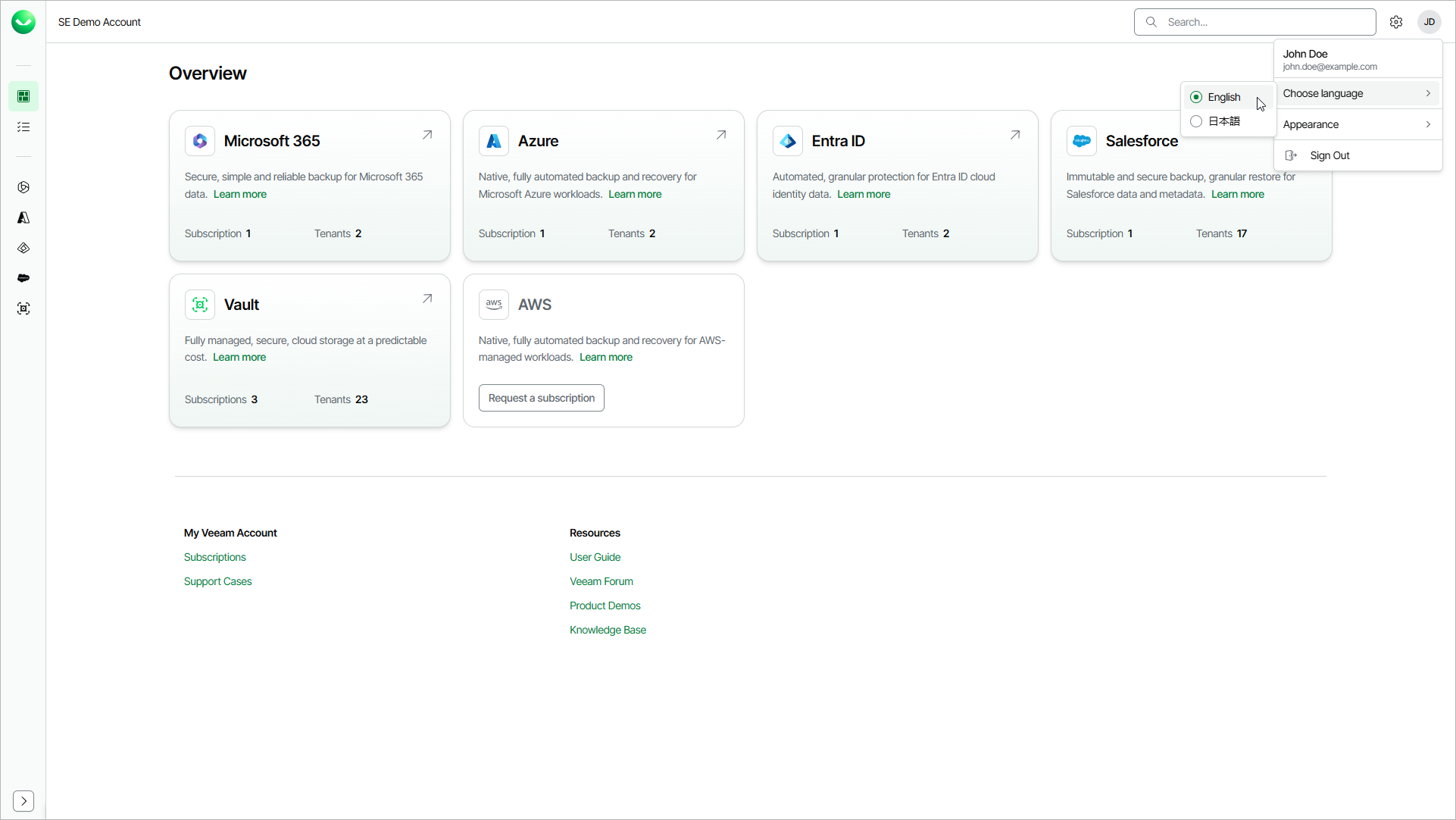This screenshot has height=820, width=1456.
Task: Open the Vault sidebar icon
Action: click(23, 308)
